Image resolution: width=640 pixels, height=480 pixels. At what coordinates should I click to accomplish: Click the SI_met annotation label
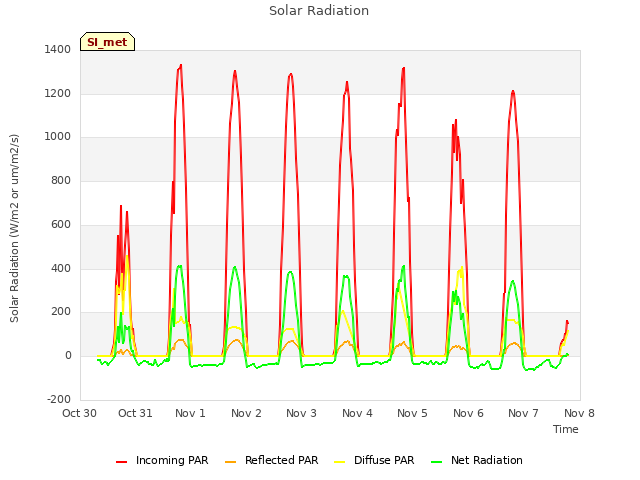107,42
